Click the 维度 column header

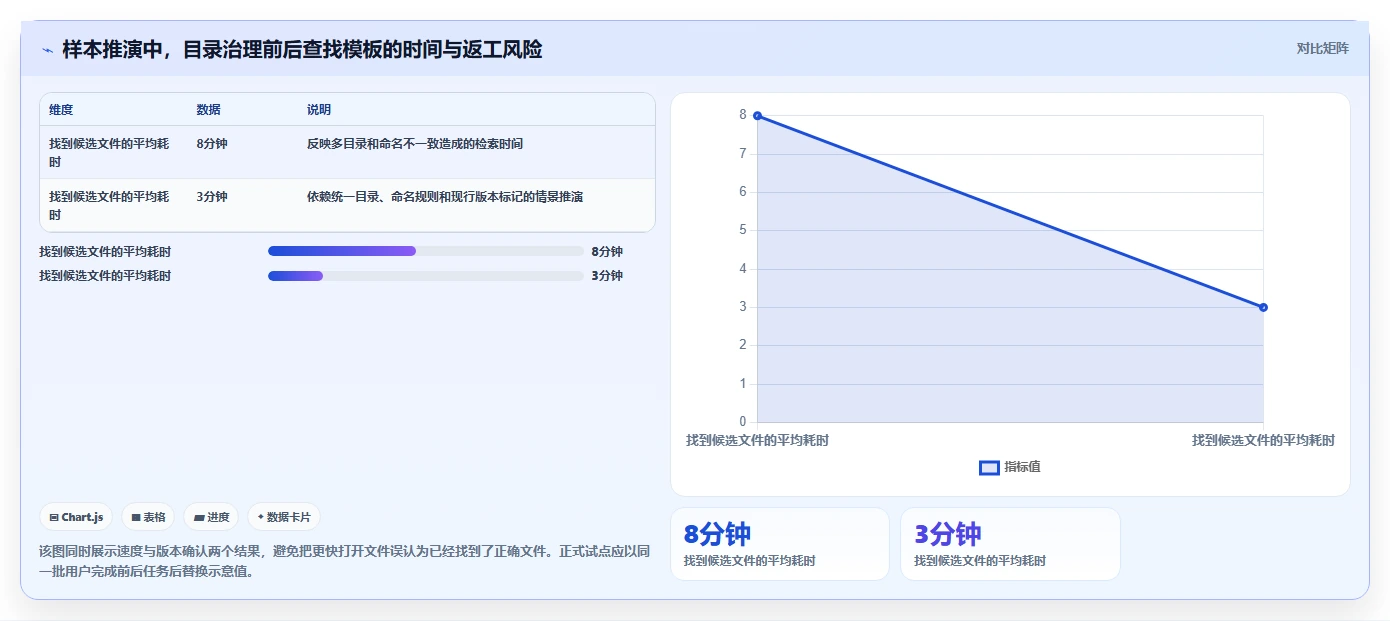pos(61,110)
